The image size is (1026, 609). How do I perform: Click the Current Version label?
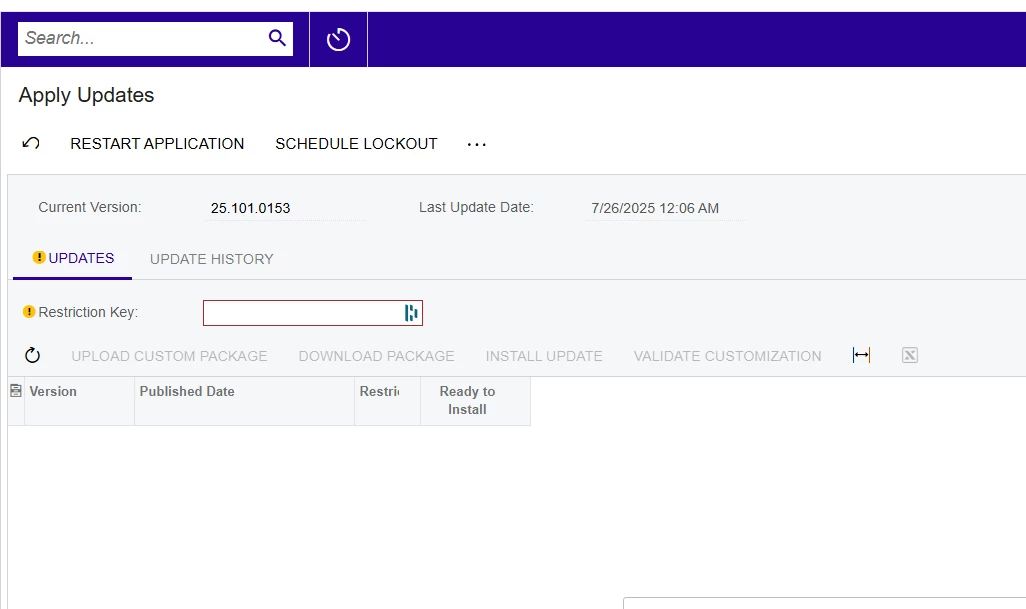pos(90,207)
